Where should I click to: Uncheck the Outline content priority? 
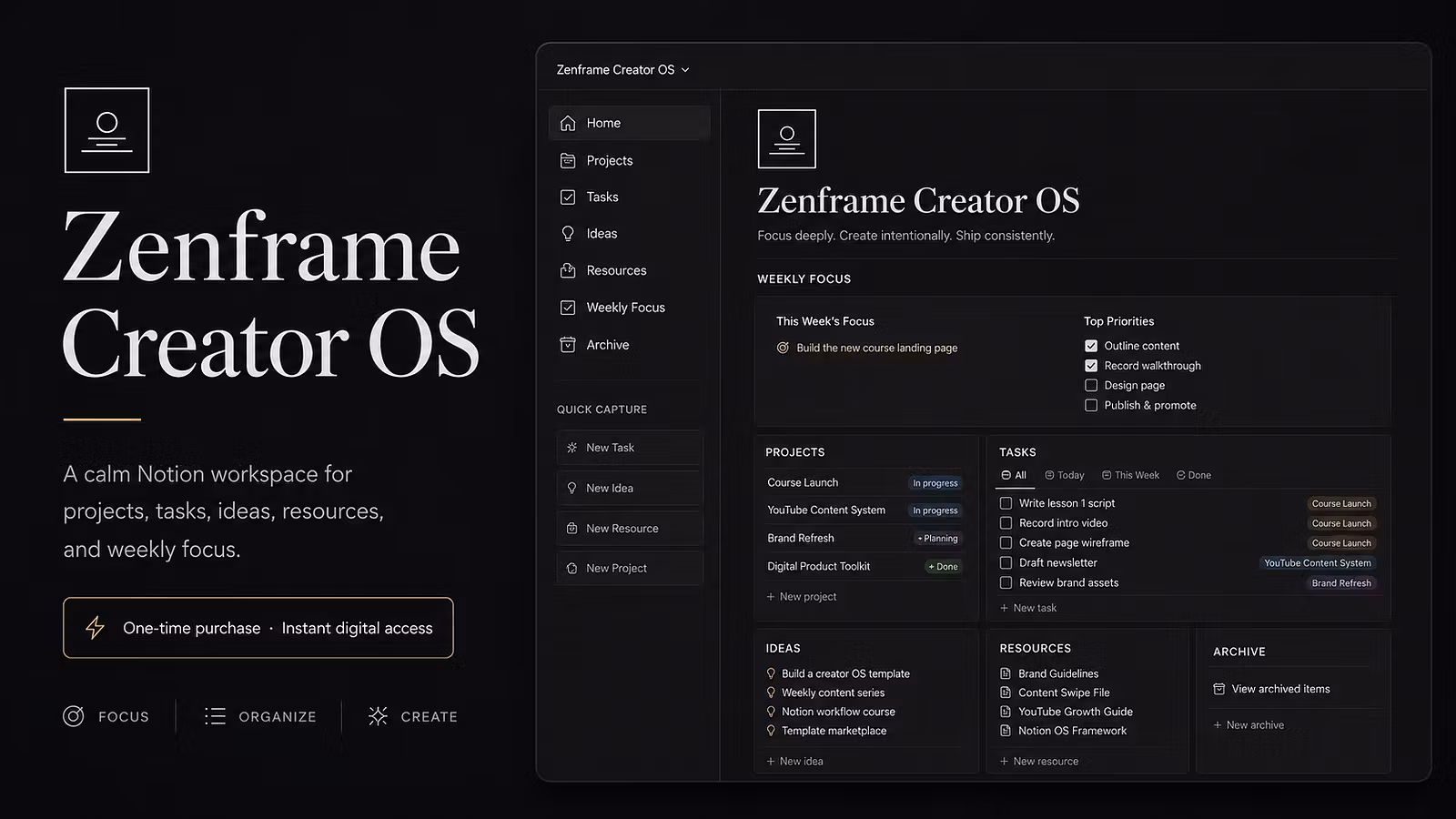1091,346
